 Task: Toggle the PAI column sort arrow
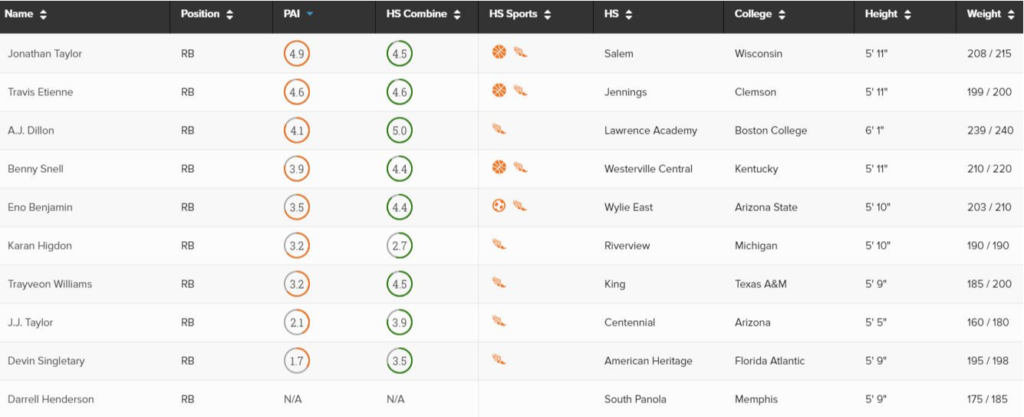coord(310,14)
